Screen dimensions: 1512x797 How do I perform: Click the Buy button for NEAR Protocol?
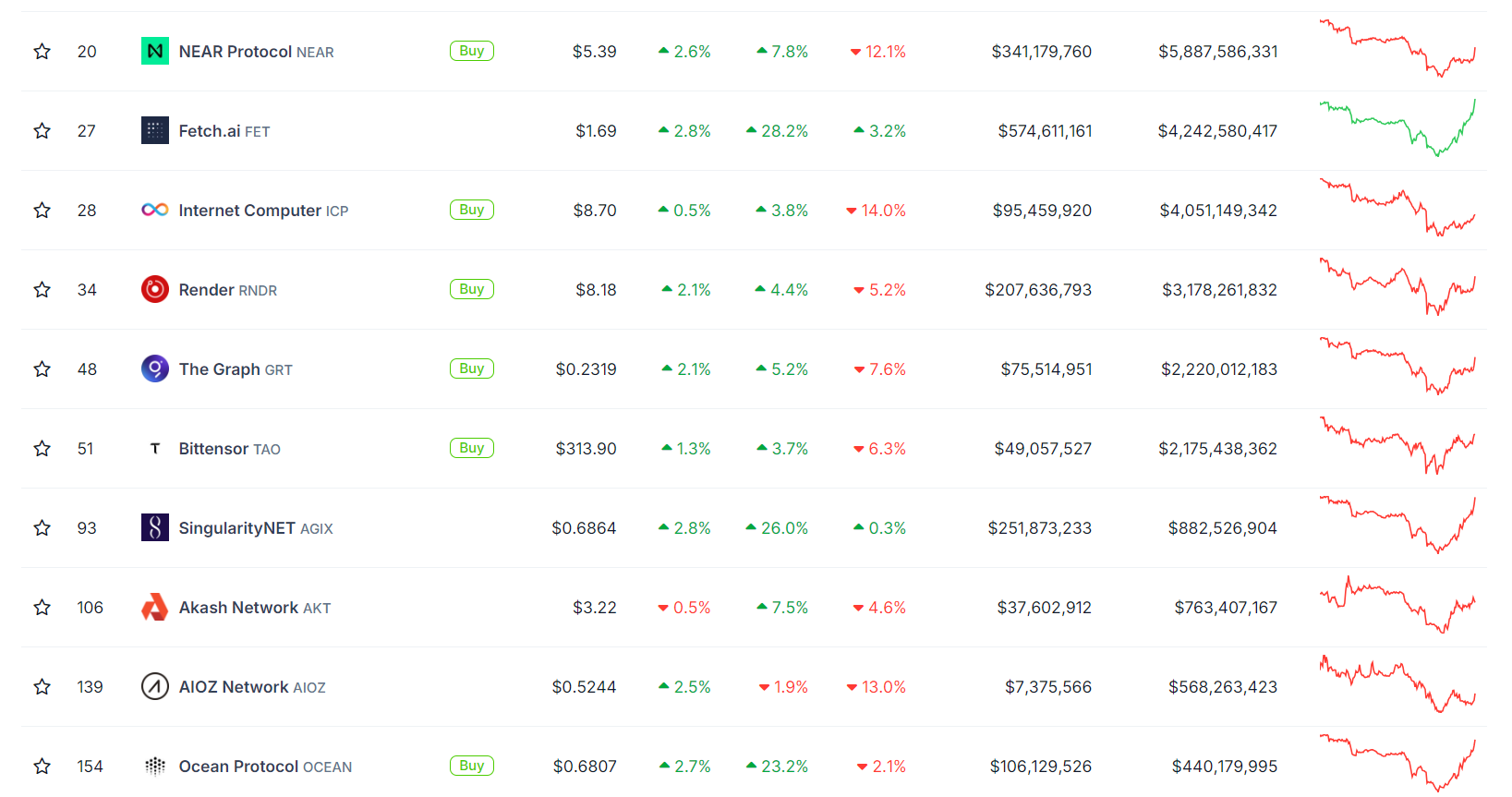coord(471,51)
